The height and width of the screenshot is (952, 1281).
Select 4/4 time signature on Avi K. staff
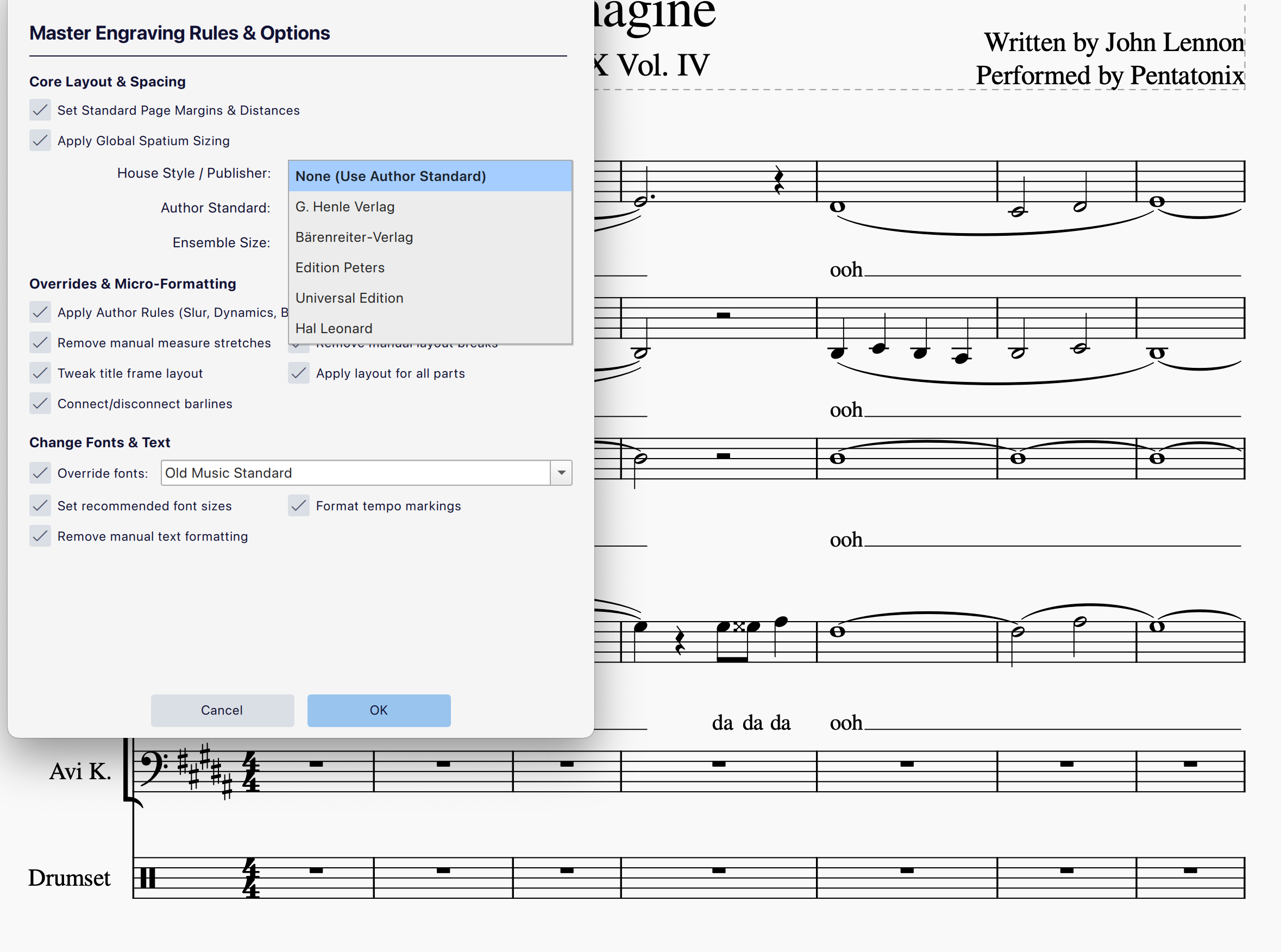pyautogui.click(x=251, y=771)
